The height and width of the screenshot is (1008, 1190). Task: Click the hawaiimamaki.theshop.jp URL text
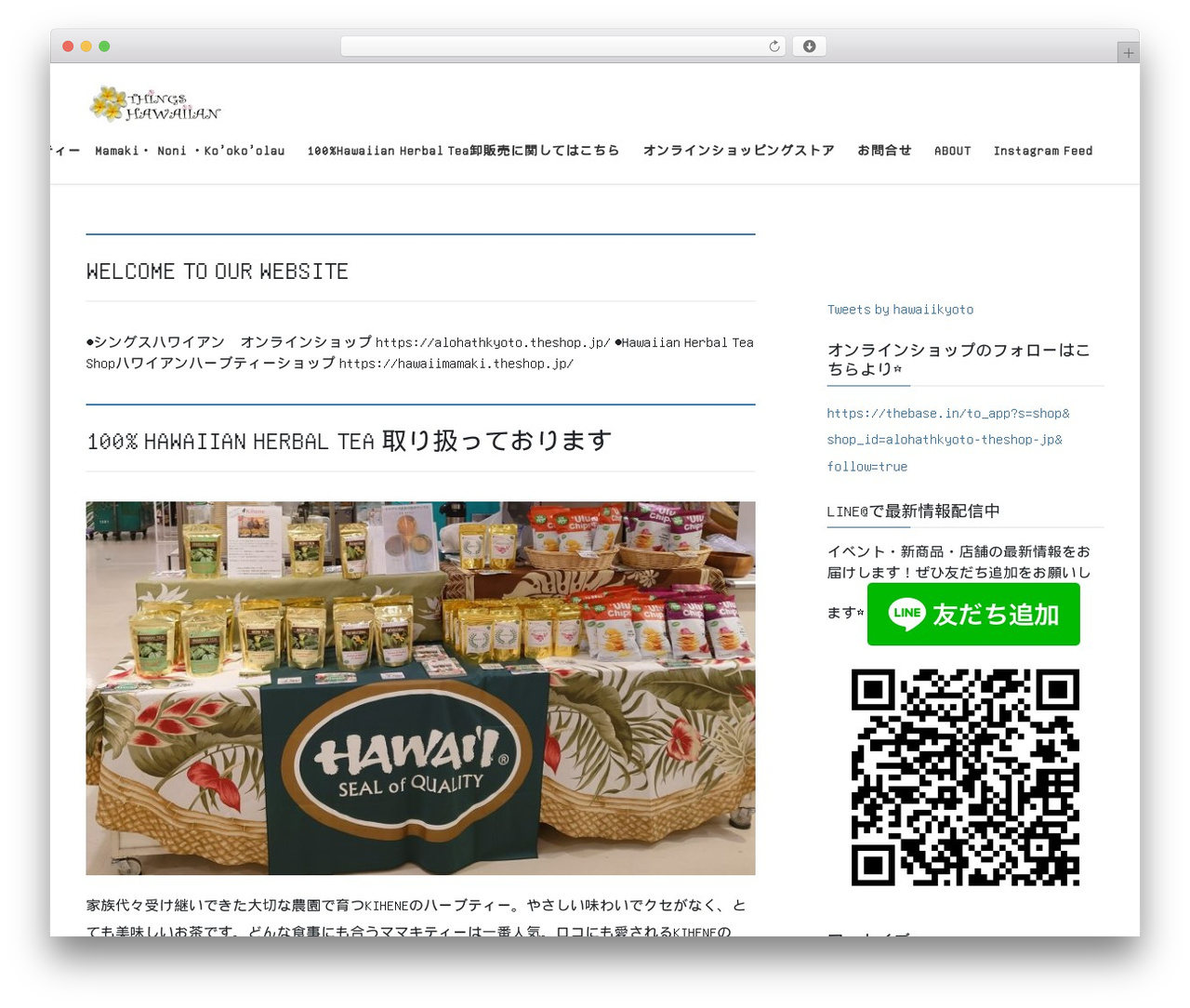coord(456,364)
